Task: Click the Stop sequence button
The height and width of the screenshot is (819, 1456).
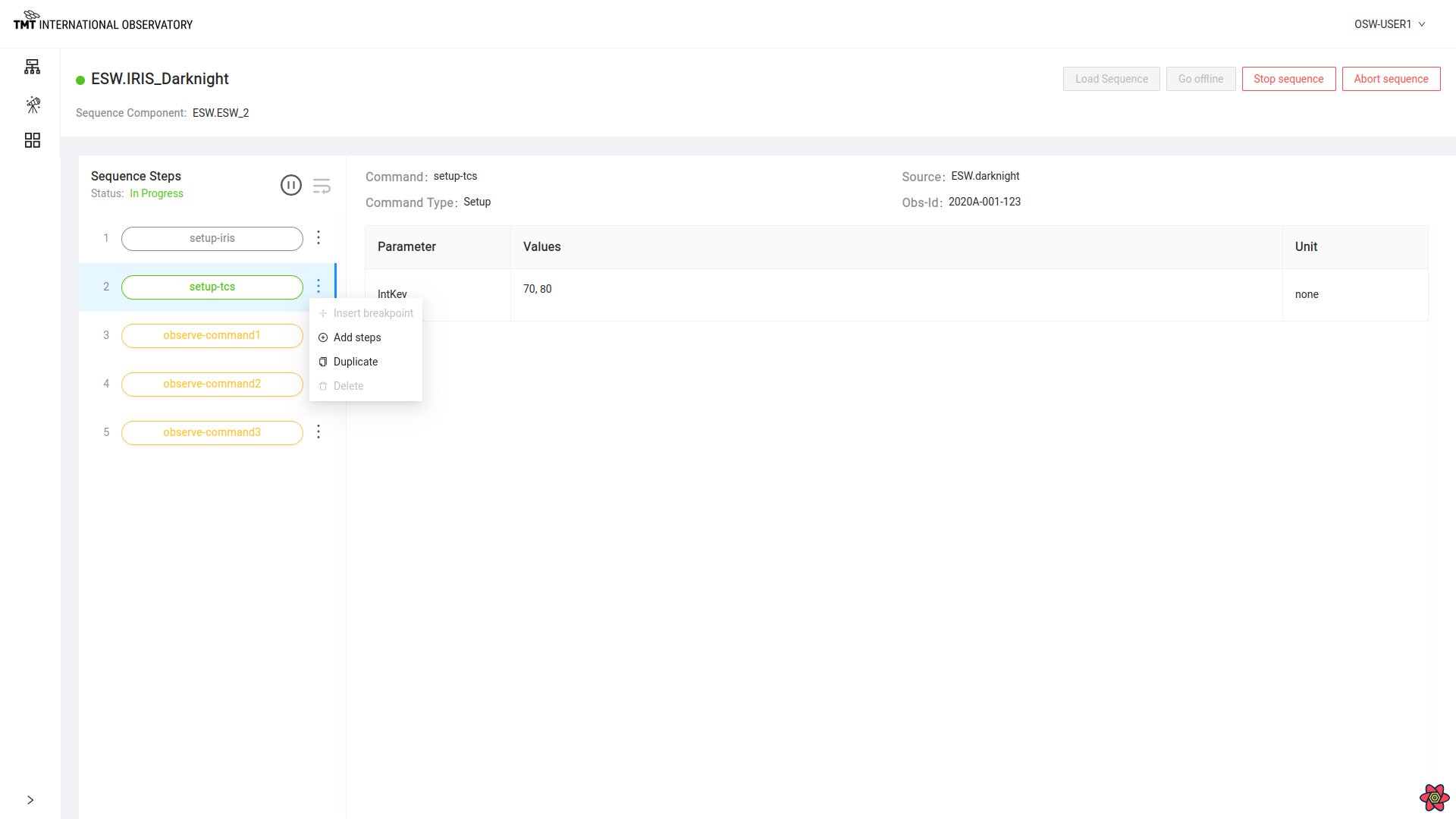Action: click(x=1288, y=79)
